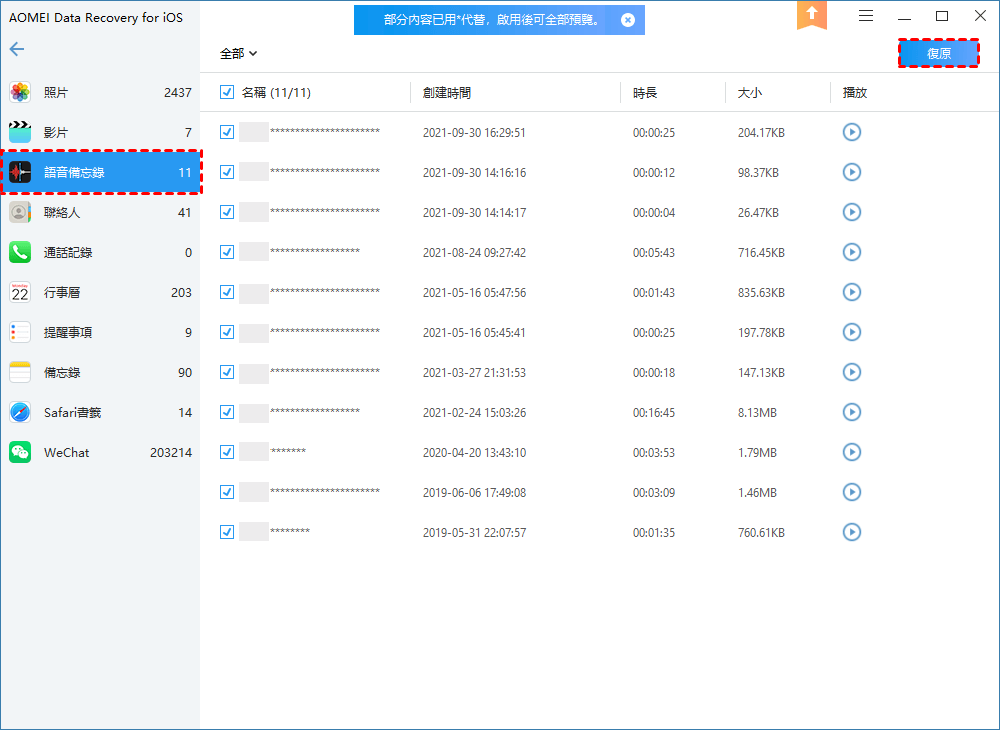Select size value 760.61KB

761,532
